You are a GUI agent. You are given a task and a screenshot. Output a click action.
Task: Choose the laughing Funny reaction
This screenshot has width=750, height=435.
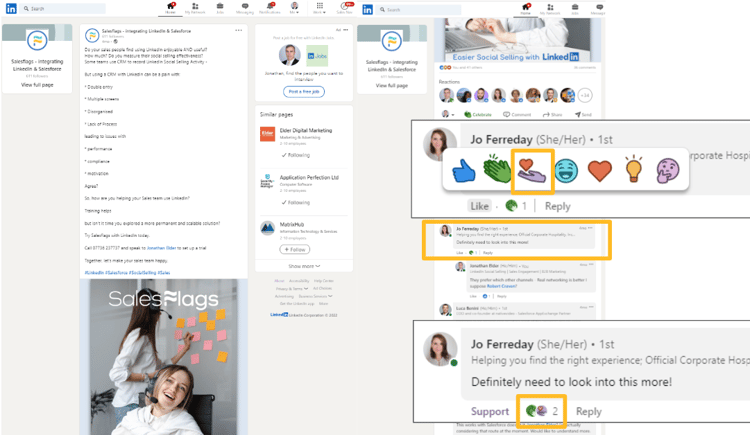566,171
